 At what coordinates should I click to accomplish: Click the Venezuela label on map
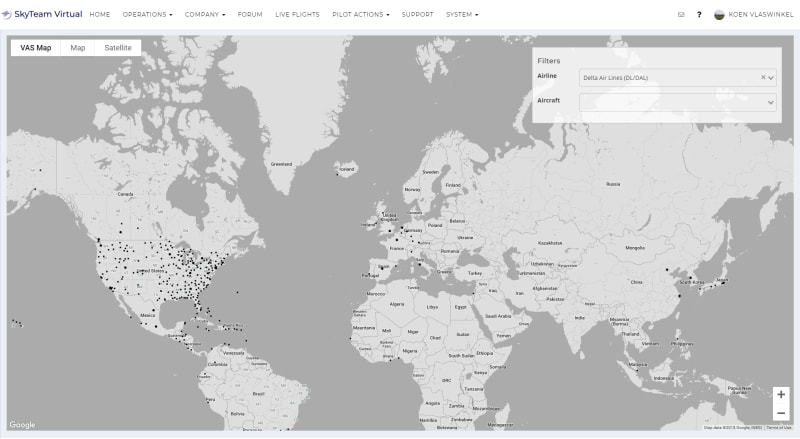pyautogui.click(x=234, y=353)
